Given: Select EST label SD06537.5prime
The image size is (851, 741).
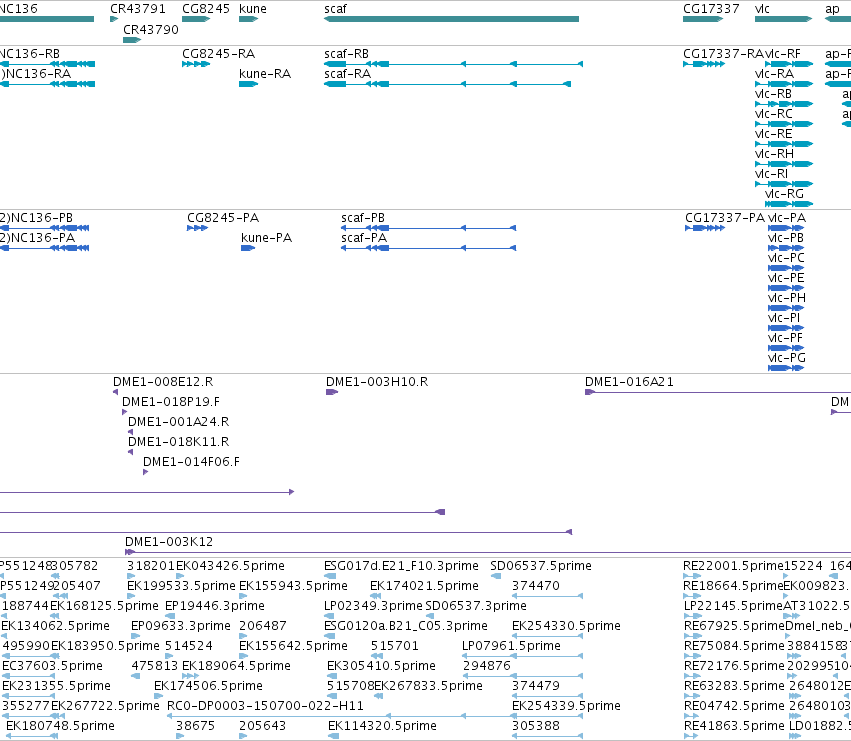Looking at the screenshot, I should click(x=541, y=566).
